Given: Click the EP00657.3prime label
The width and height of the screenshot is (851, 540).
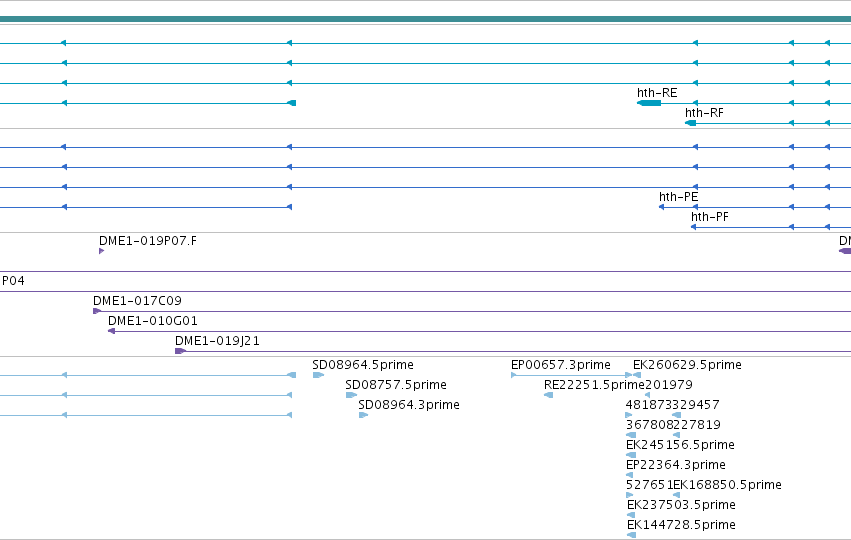Looking at the screenshot, I should 561,365.
